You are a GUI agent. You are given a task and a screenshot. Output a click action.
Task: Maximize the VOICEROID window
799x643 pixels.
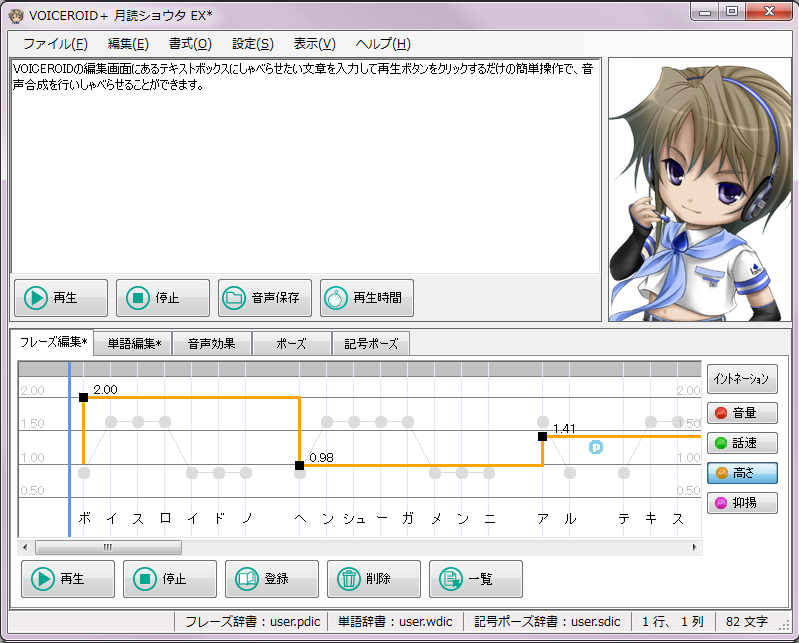click(732, 12)
